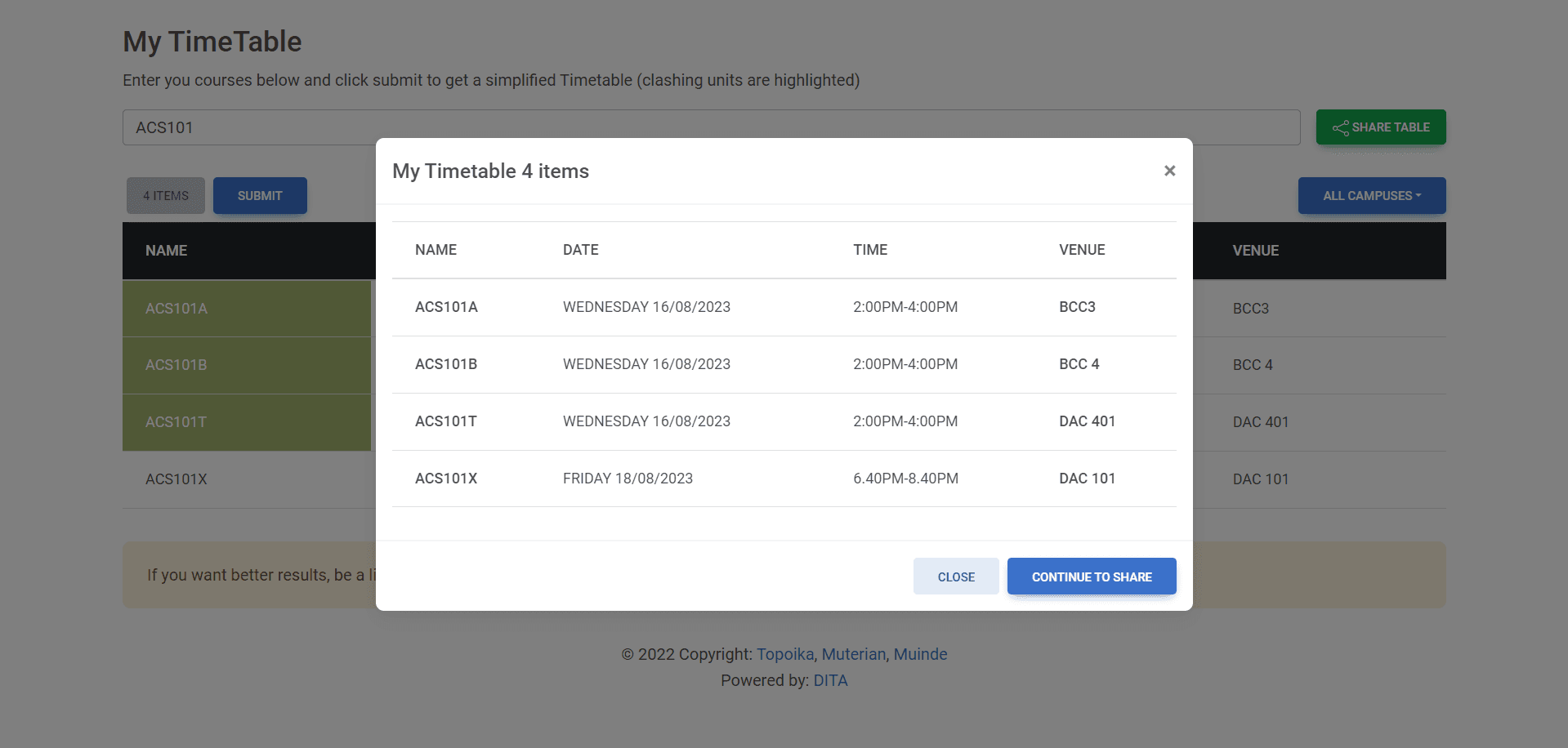This screenshot has height=748, width=1568.
Task: Click the Close button in the dialog
Action: 955,576
